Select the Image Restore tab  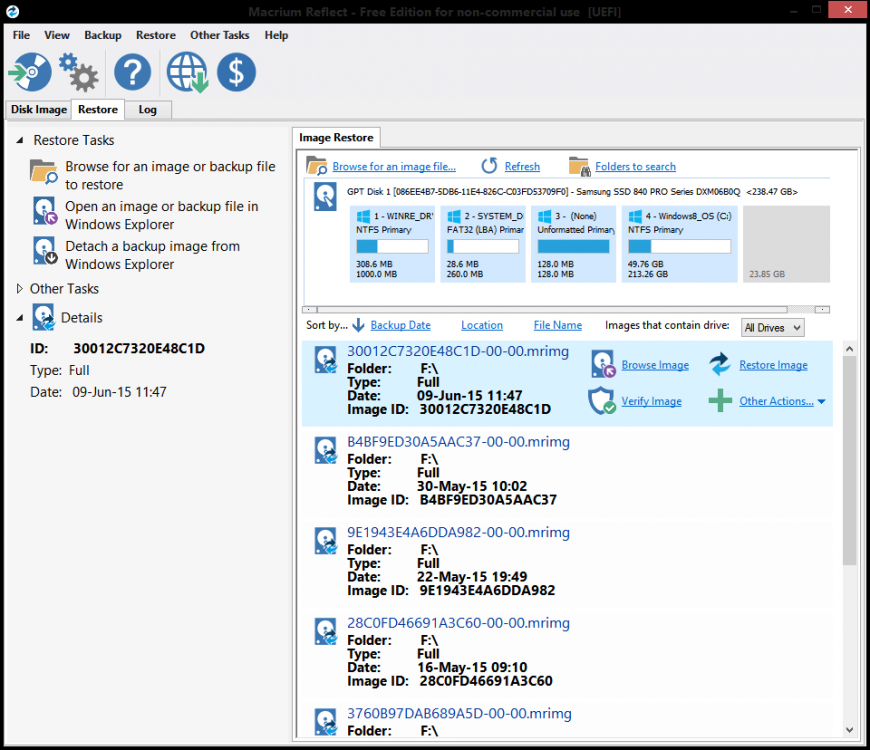[x=336, y=138]
